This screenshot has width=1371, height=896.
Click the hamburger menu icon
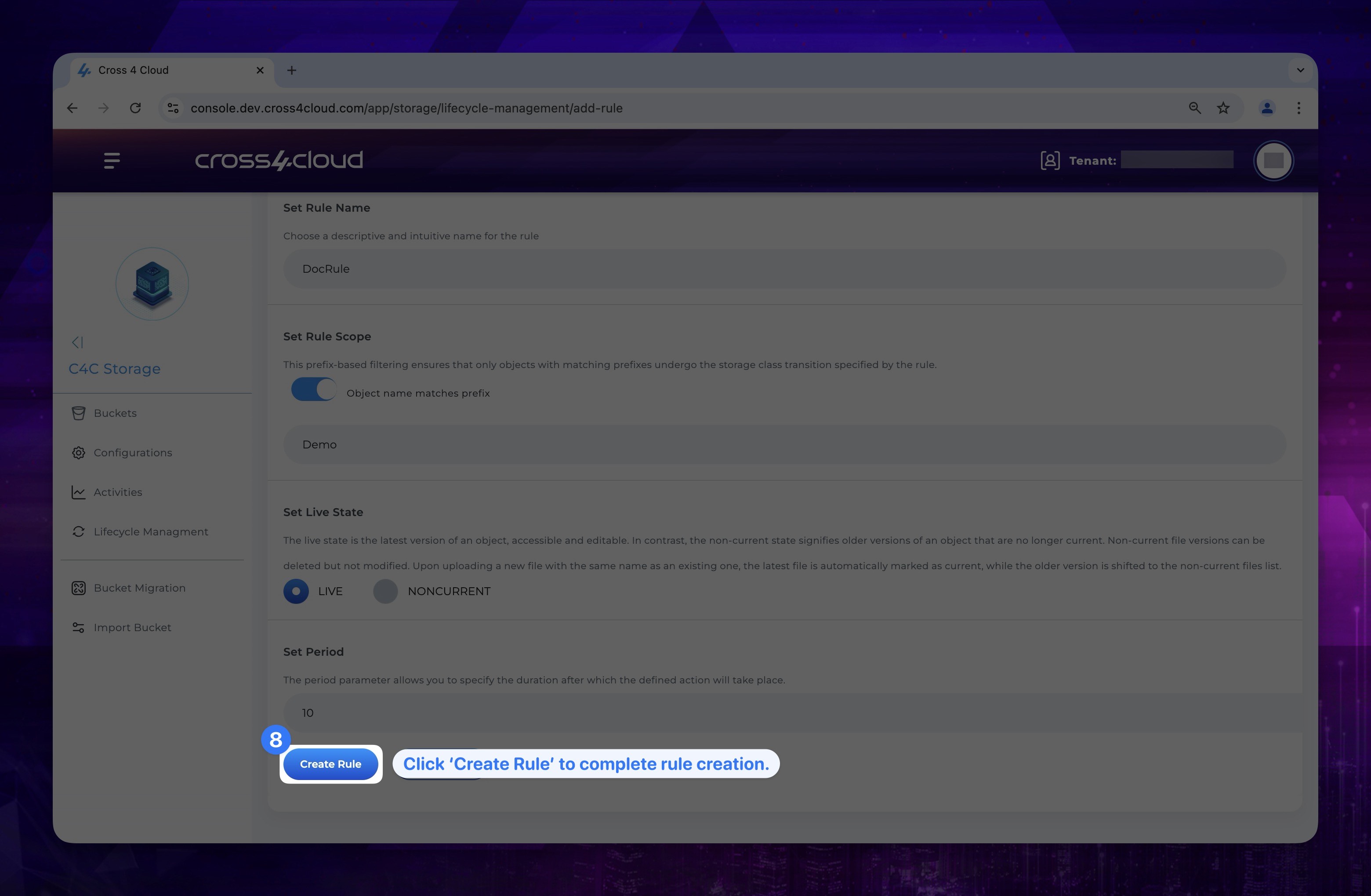pos(112,160)
